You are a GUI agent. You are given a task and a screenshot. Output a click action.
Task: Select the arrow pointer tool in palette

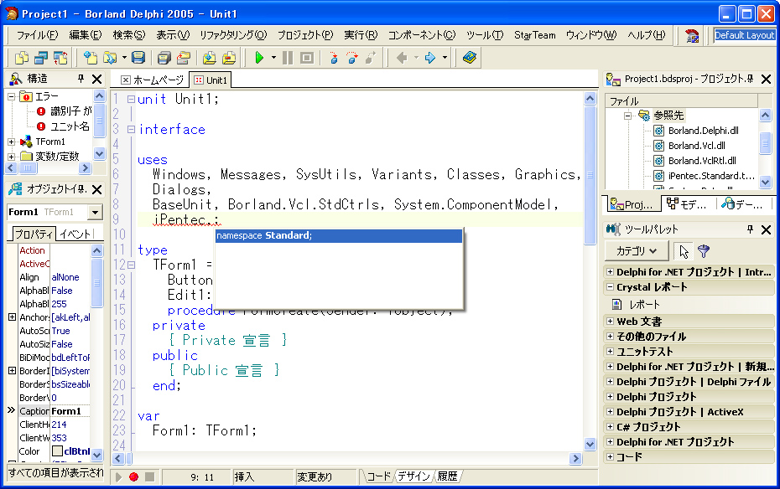tap(683, 251)
